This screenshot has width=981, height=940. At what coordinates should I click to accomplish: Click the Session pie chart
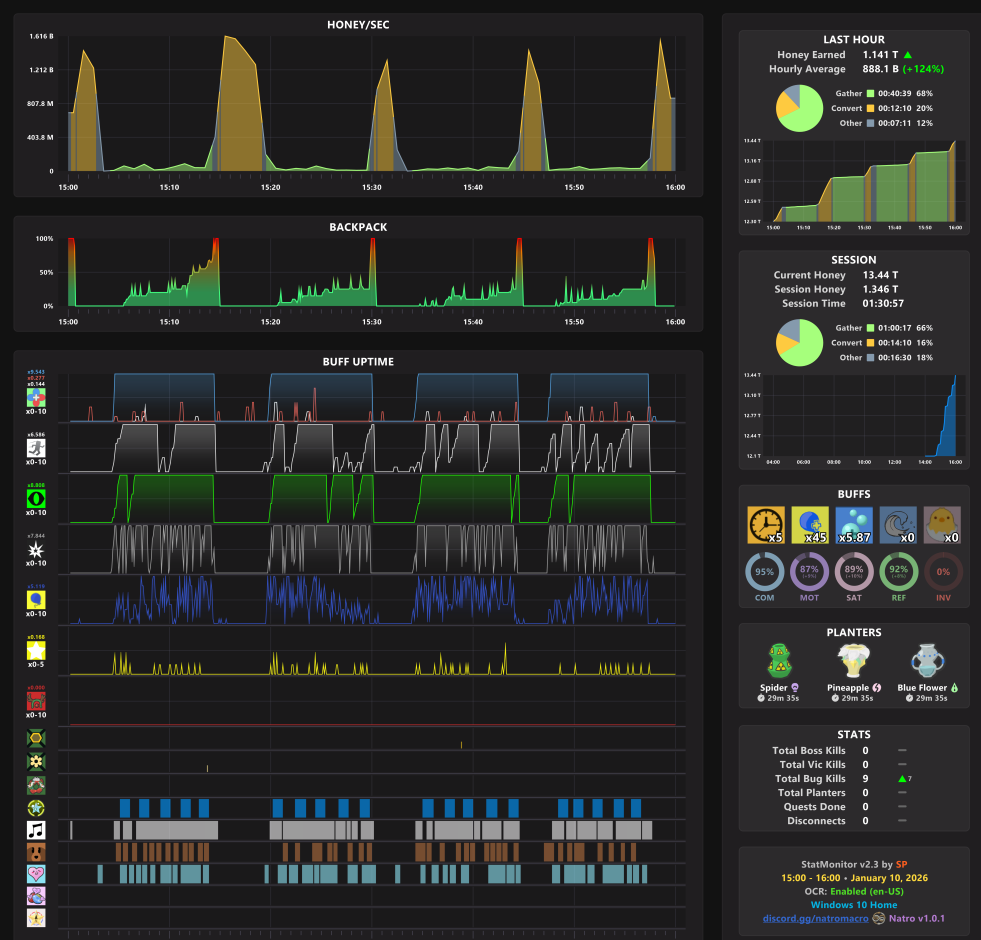point(800,343)
